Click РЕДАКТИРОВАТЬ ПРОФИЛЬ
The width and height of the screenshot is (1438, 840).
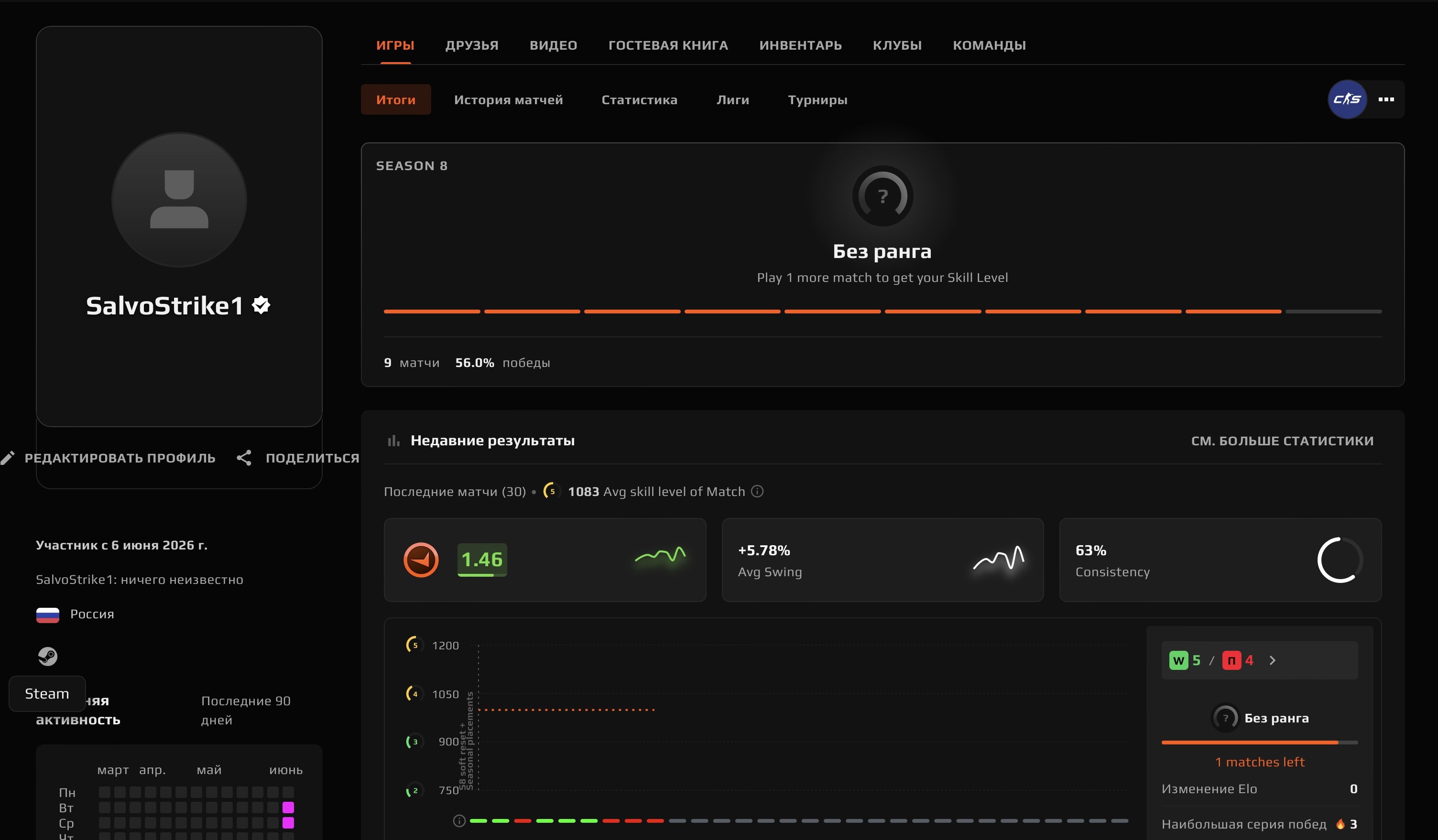pyautogui.click(x=120, y=458)
